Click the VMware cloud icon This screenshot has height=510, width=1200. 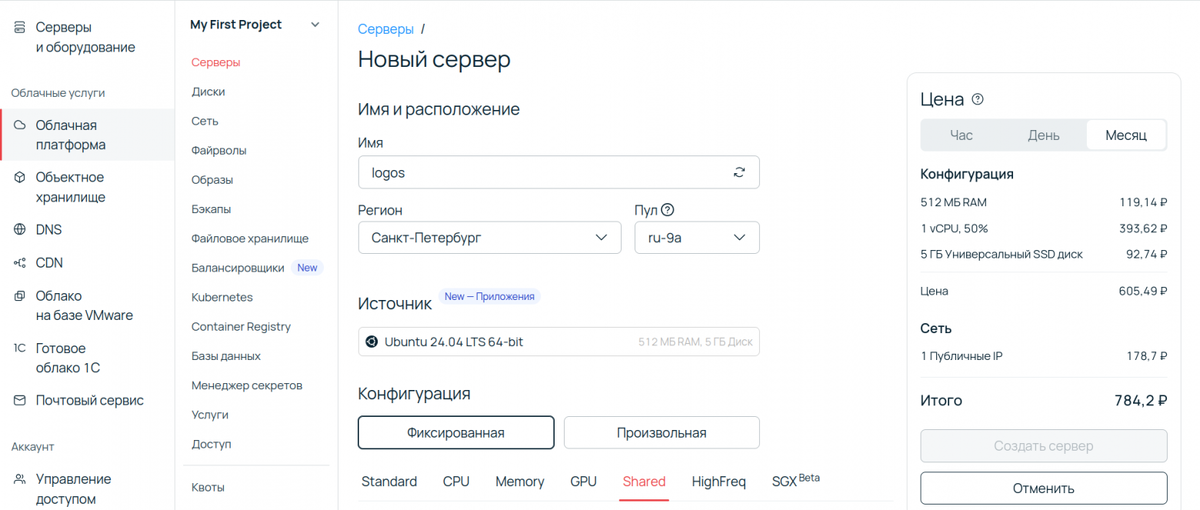point(19,296)
